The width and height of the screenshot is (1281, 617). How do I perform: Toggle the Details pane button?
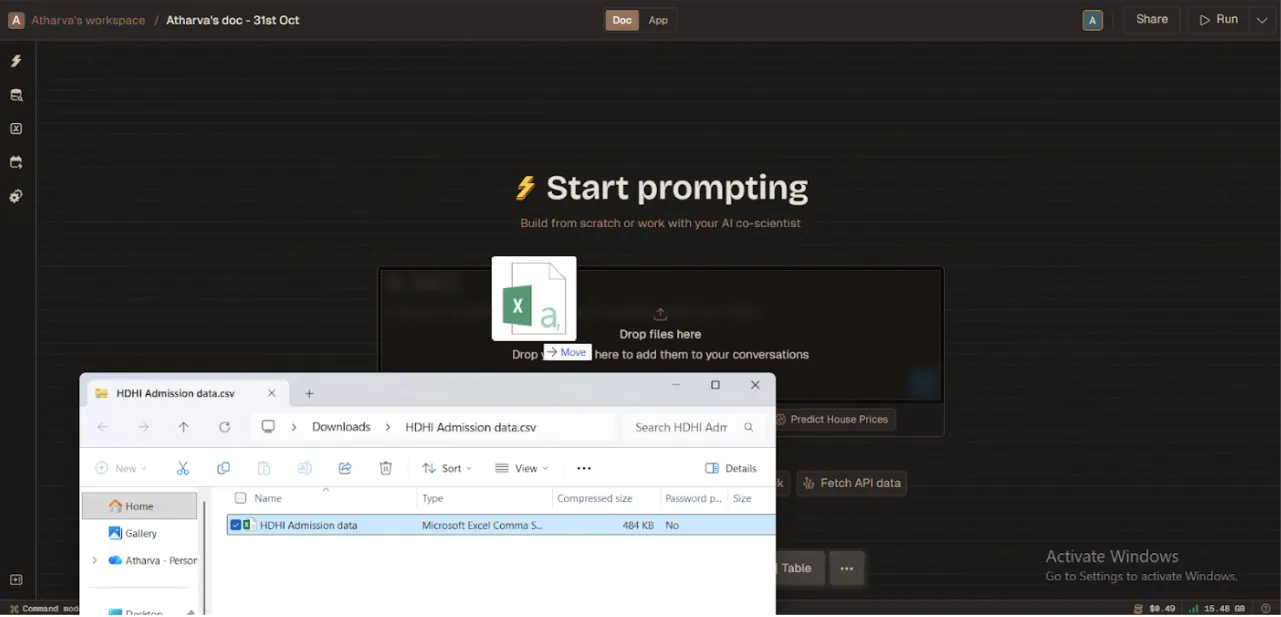pyautogui.click(x=731, y=468)
